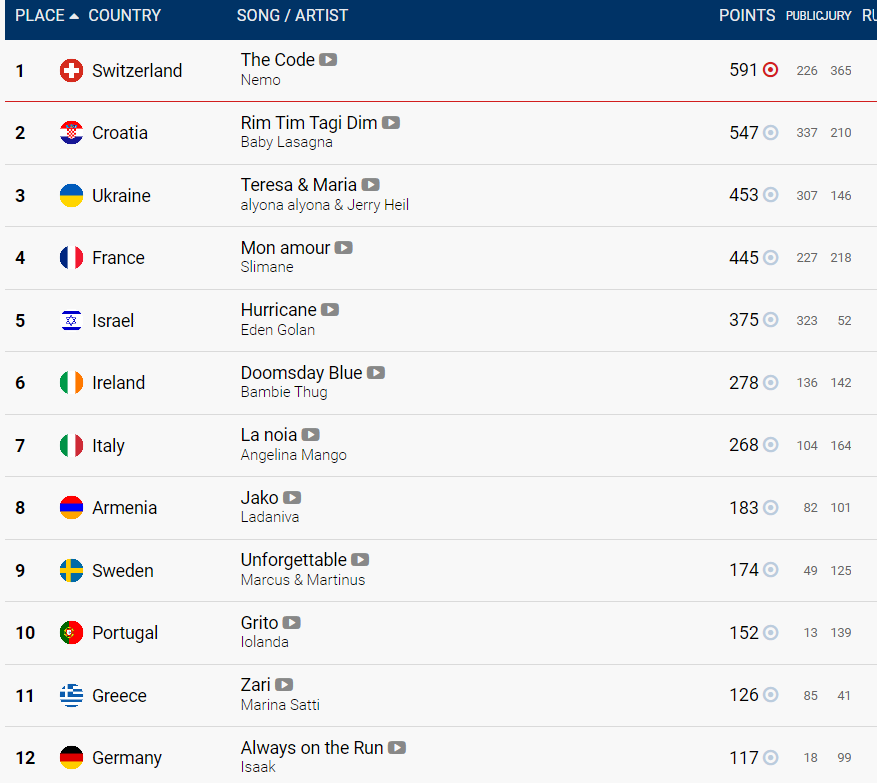
Task: Sort by JURY votes column
Action: tap(836, 16)
